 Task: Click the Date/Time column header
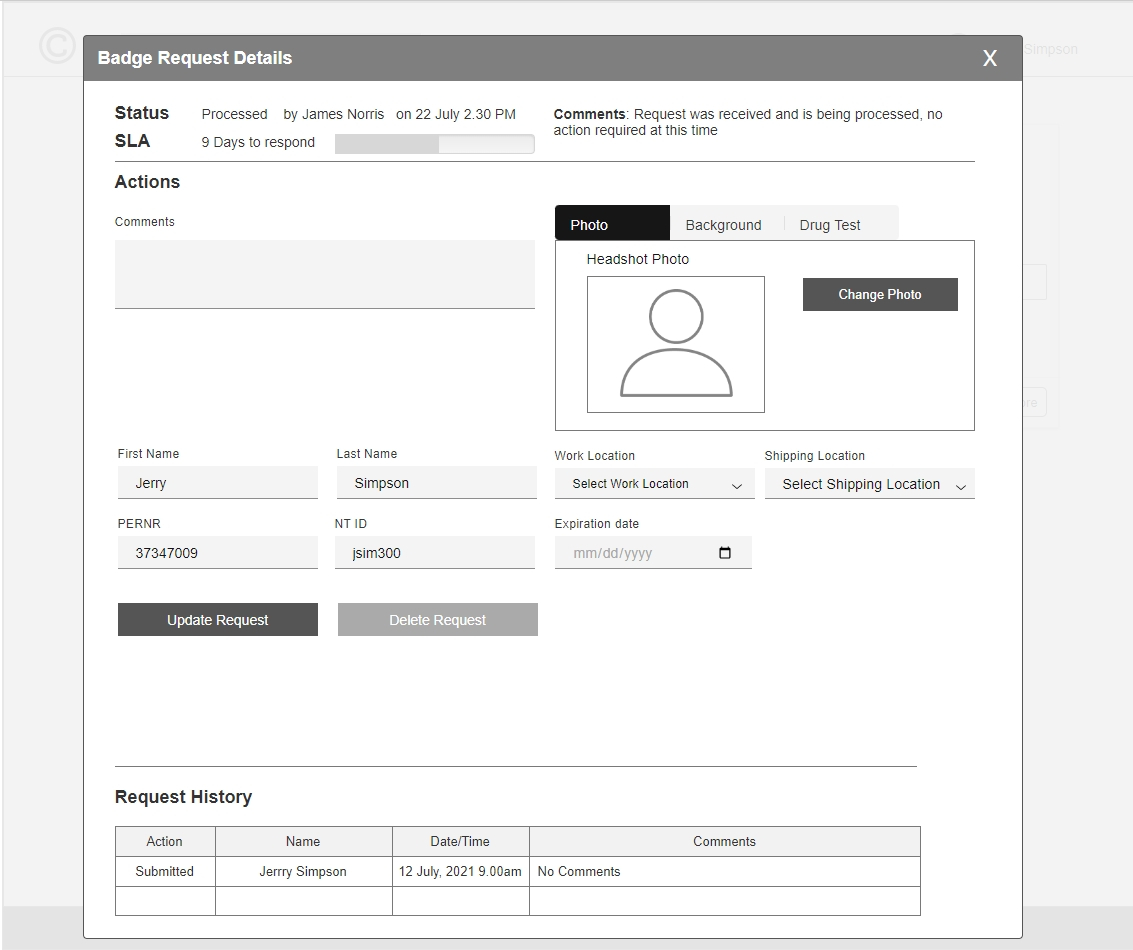[x=460, y=841]
